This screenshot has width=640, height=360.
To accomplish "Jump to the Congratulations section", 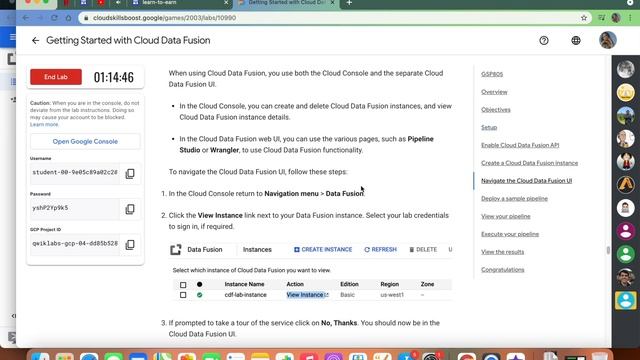I will coord(502,269).
